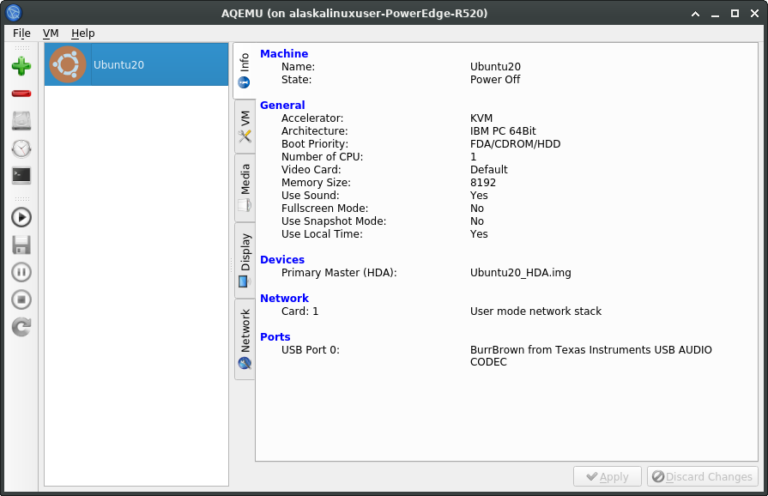Image resolution: width=768 pixels, height=496 pixels.
Task: Open the terminal console icon in toolbar
Action: click(x=21, y=175)
